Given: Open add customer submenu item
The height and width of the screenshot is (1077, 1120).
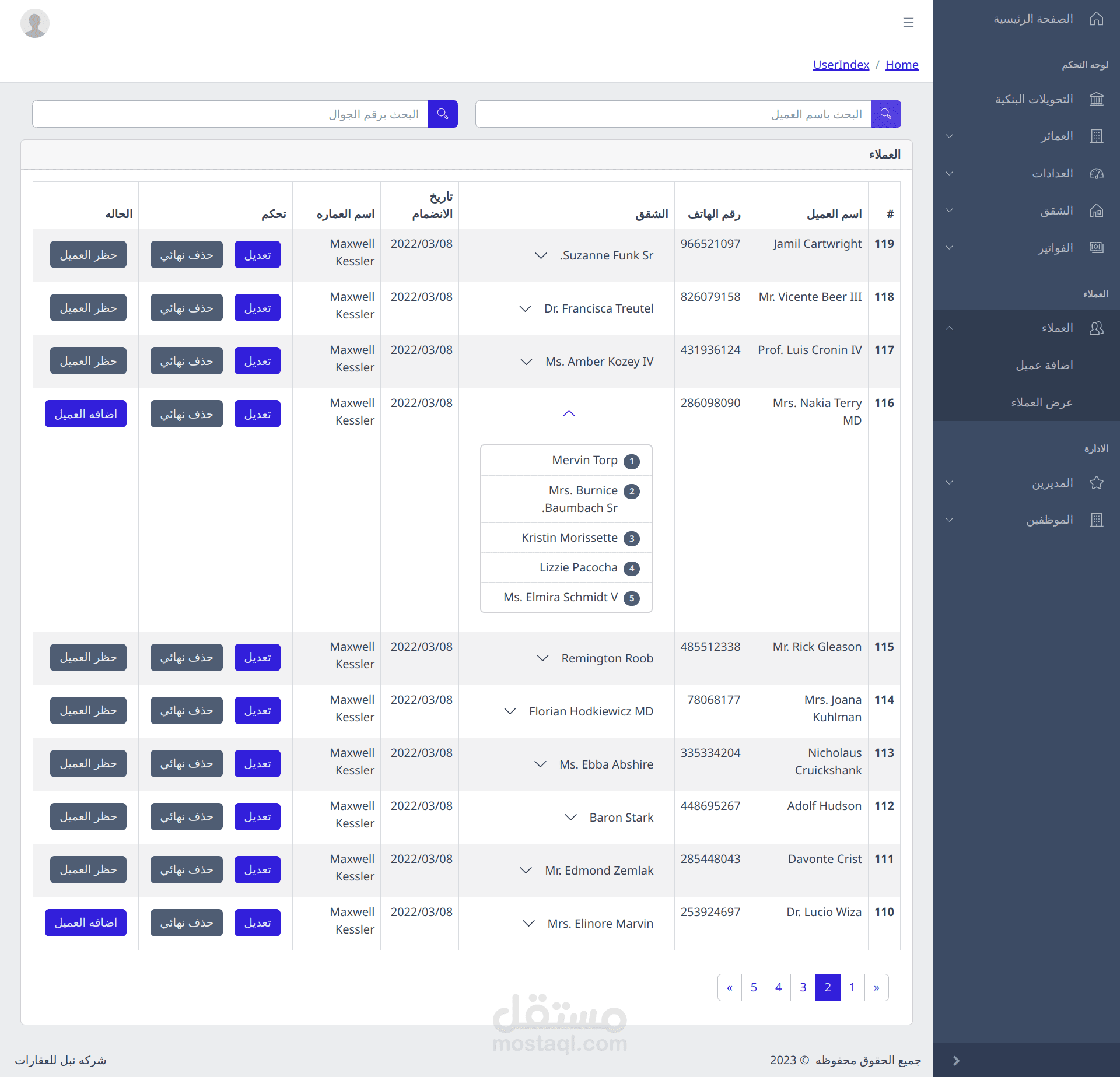Looking at the screenshot, I should (x=1044, y=365).
